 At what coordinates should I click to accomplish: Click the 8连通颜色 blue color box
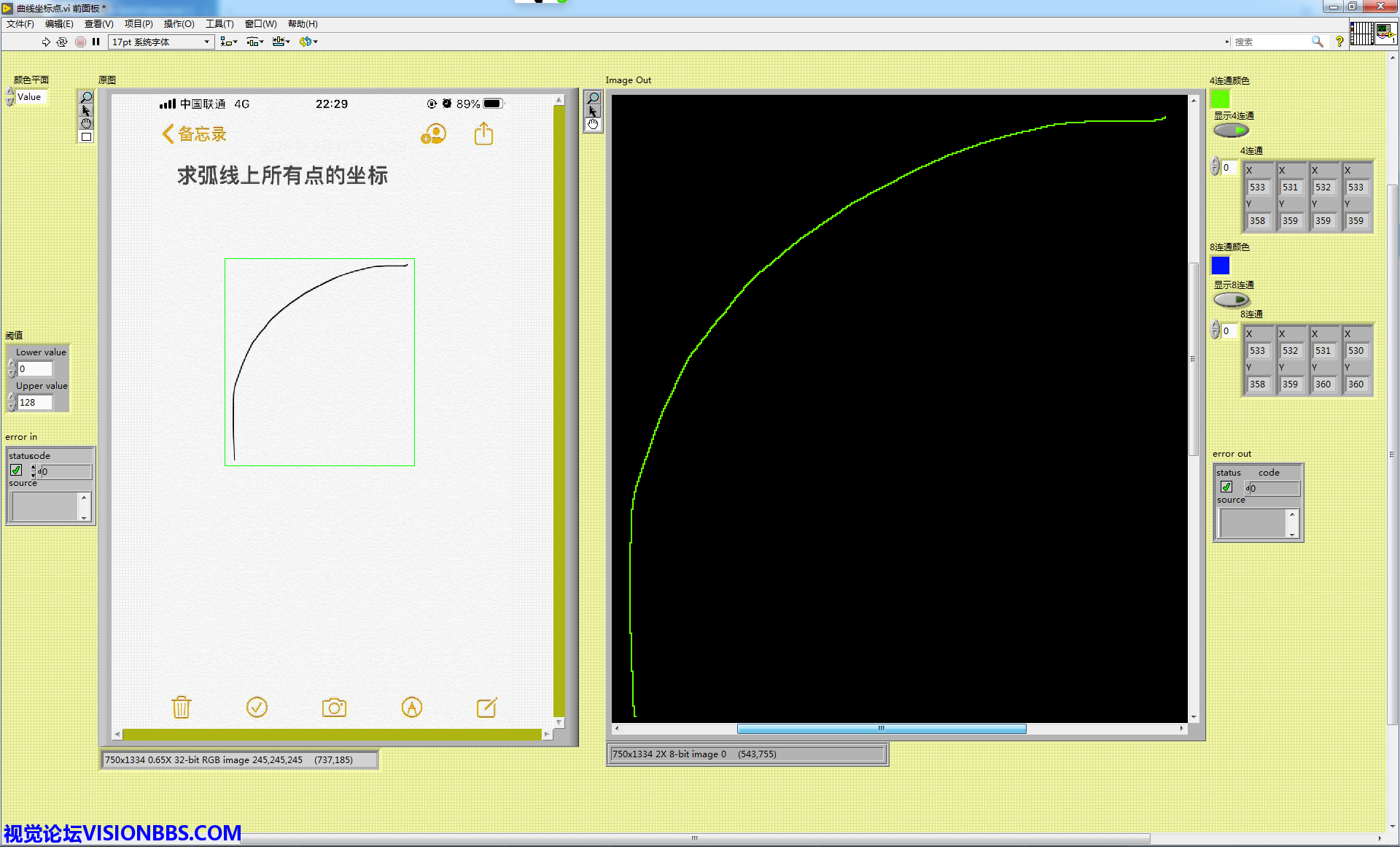1220,266
